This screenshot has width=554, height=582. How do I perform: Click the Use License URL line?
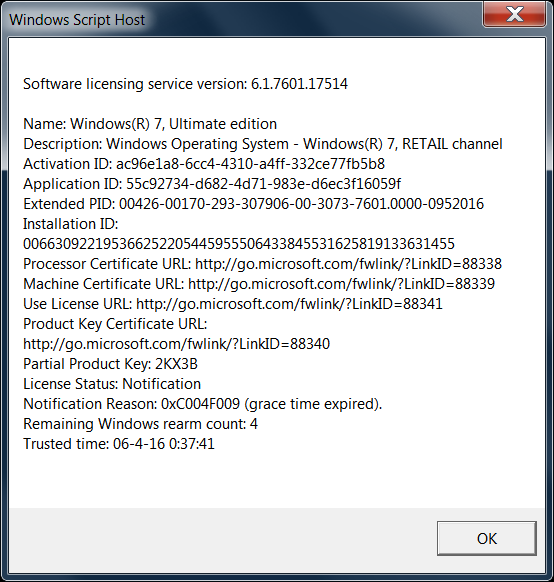click(x=233, y=304)
